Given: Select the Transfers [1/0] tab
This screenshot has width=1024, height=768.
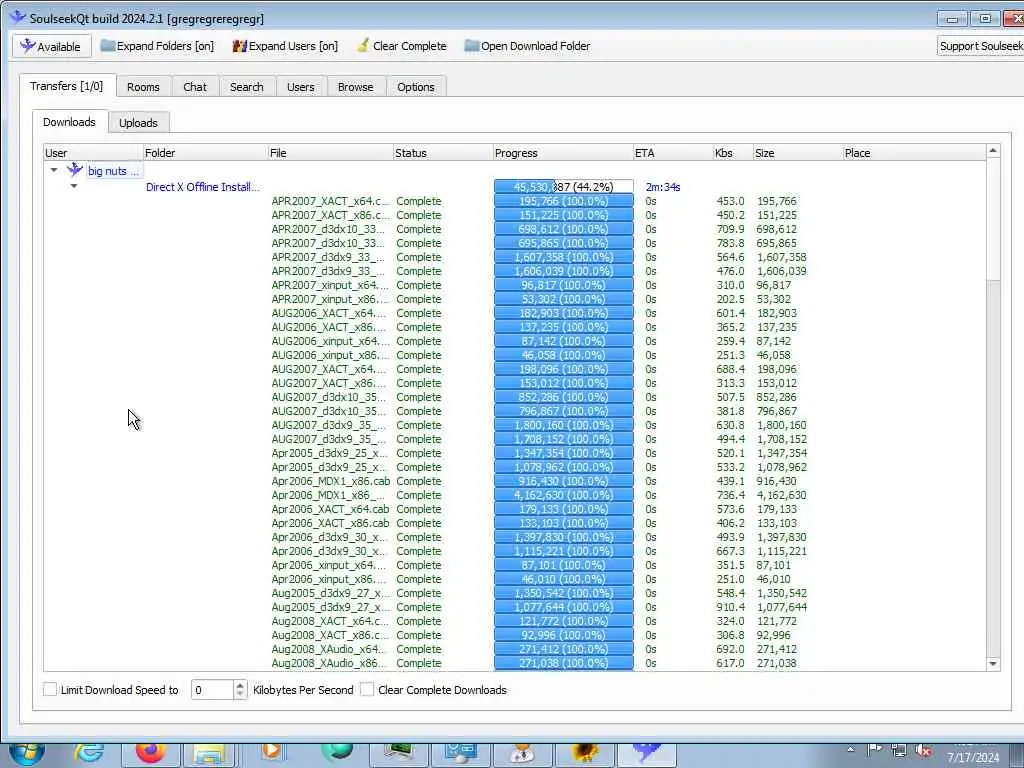Looking at the screenshot, I should tap(67, 86).
